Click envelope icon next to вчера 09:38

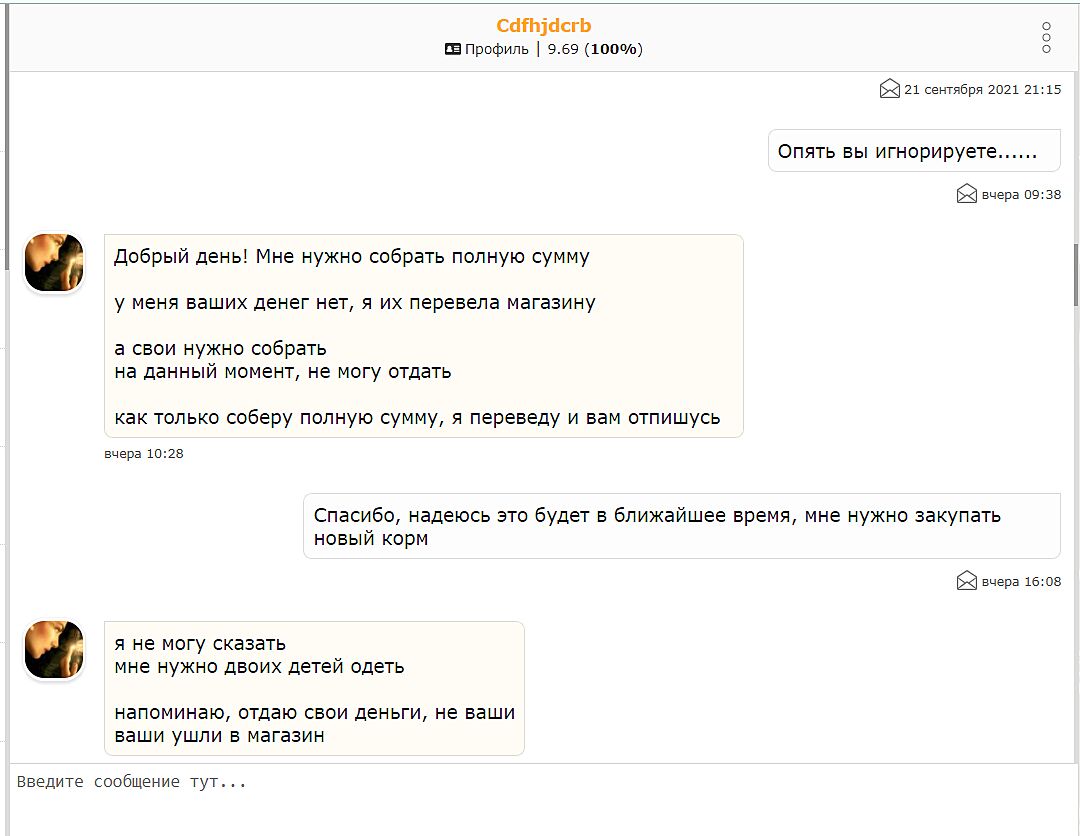coord(966,194)
